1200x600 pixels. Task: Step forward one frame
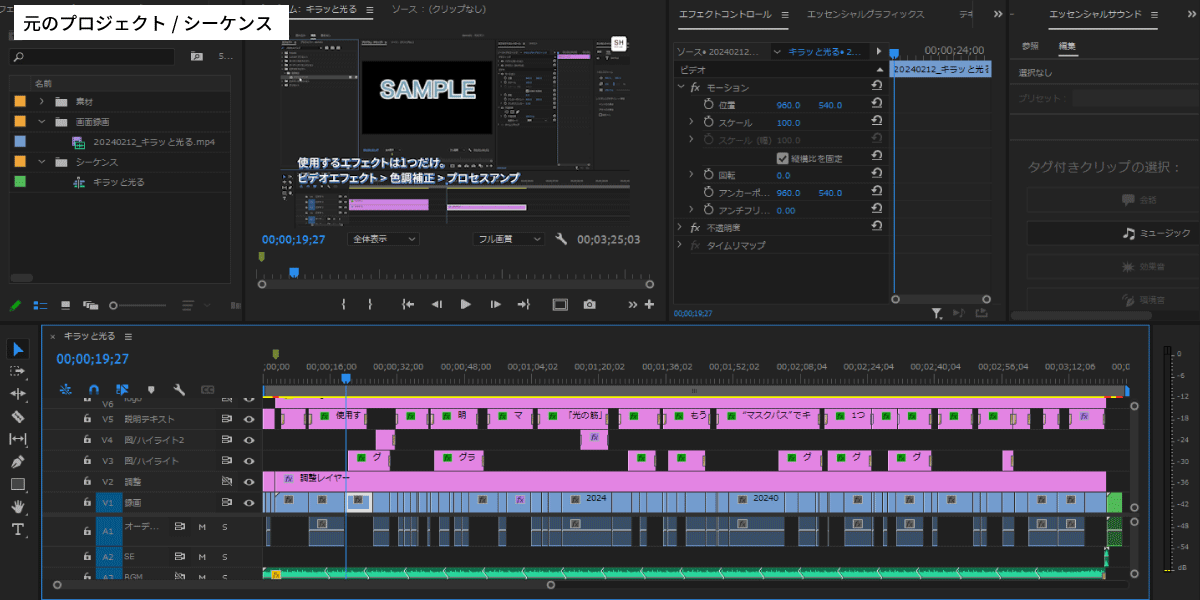click(494, 305)
